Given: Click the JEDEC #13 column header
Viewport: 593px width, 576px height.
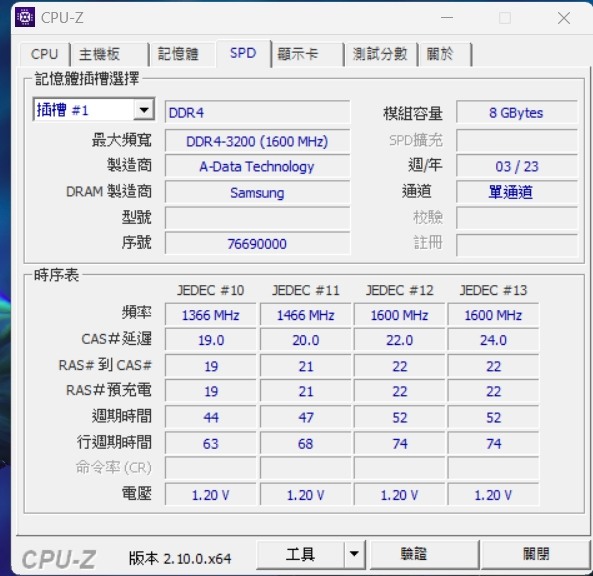Looking at the screenshot, I should 494,290.
